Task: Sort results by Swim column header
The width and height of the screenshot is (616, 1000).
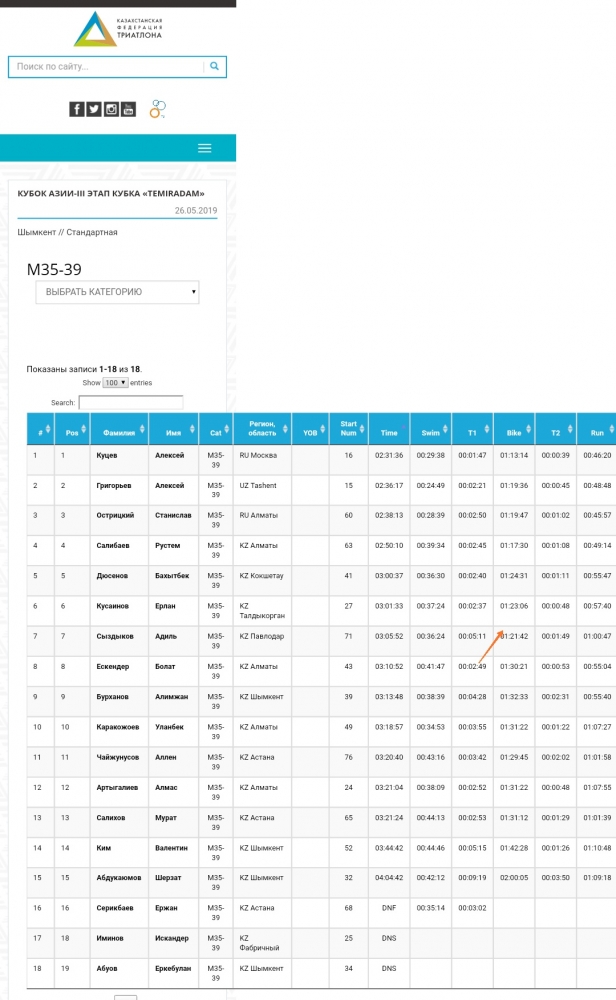Action: click(x=430, y=434)
